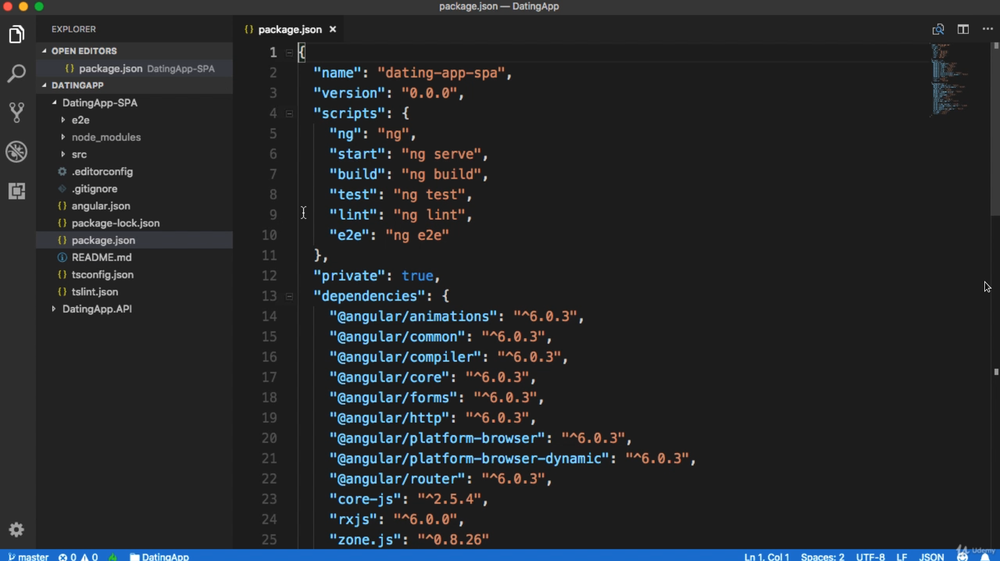Open the Debug view
The height and width of the screenshot is (561, 1000).
click(17, 152)
